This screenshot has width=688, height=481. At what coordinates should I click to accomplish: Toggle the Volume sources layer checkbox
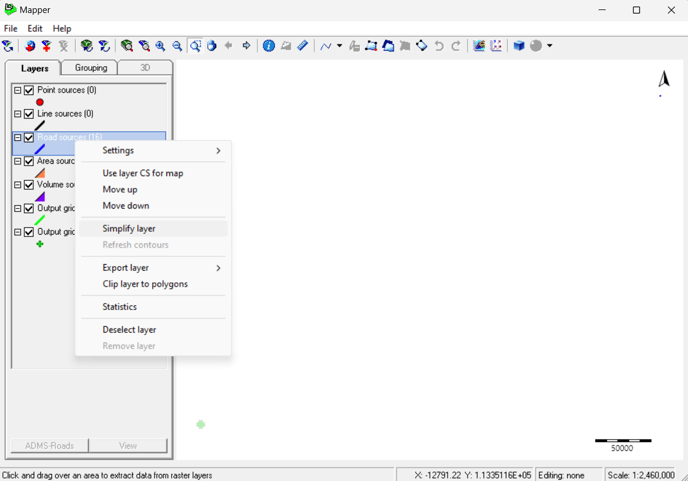click(29, 185)
